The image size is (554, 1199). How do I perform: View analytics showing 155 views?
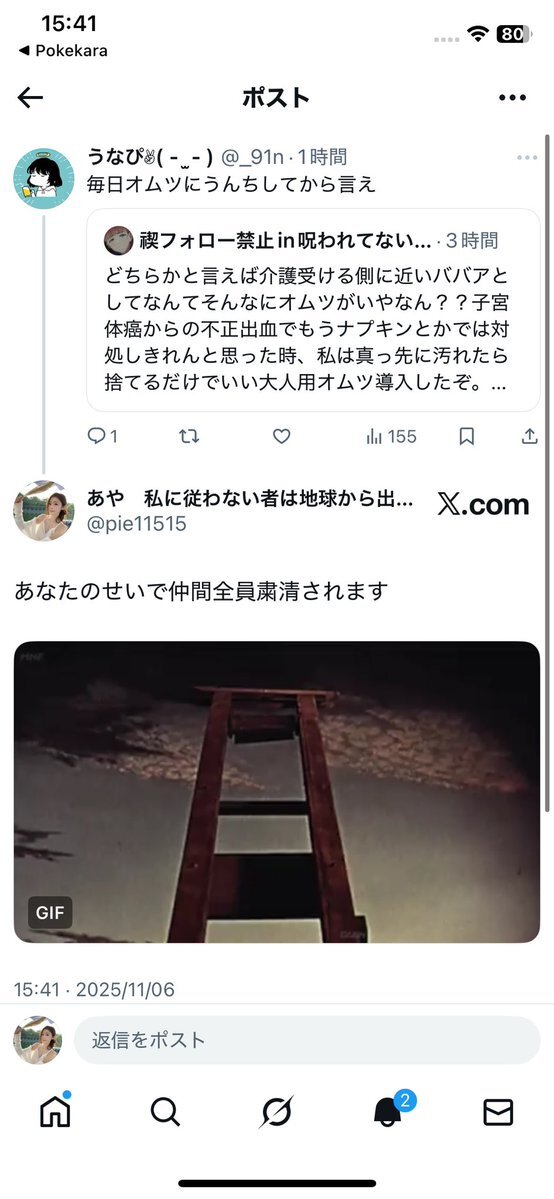pyautogui.click(x=391, y=436)
